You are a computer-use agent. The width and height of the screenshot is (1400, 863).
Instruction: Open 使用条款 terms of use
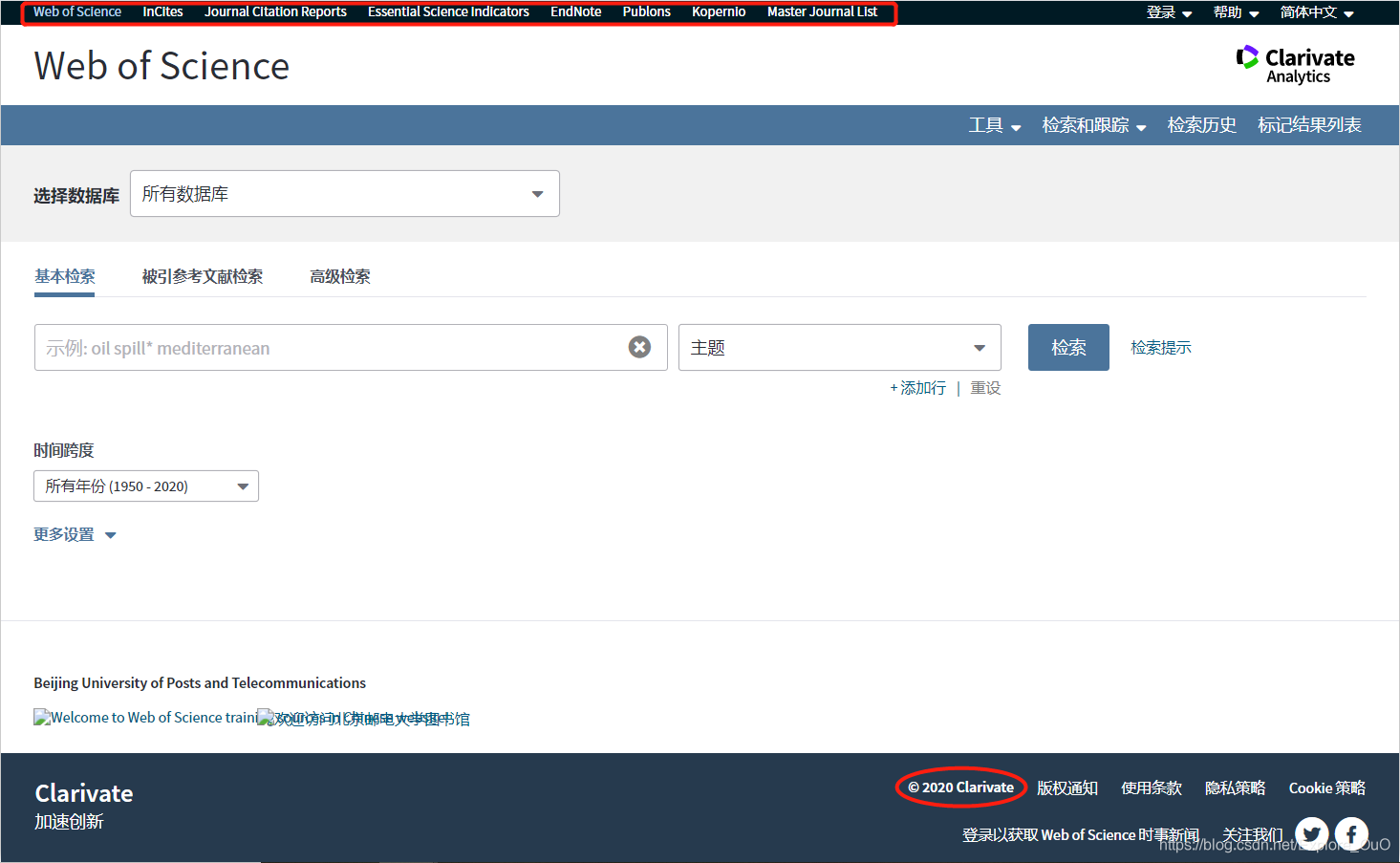click(x=1152, y=787)
